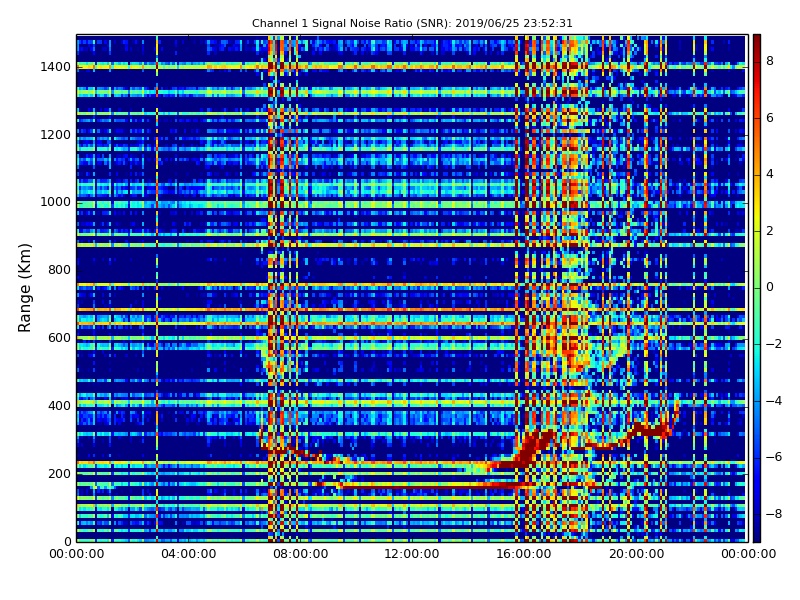Click the colorbar value −8 label
Screen dimensions: 800x600
(x=774, y=514)
